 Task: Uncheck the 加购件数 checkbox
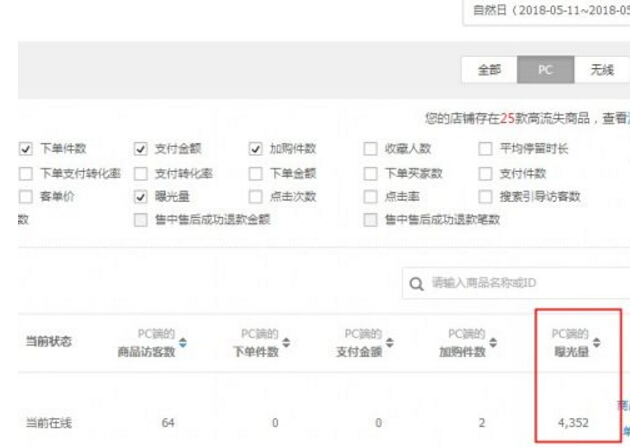pos(255,149)
